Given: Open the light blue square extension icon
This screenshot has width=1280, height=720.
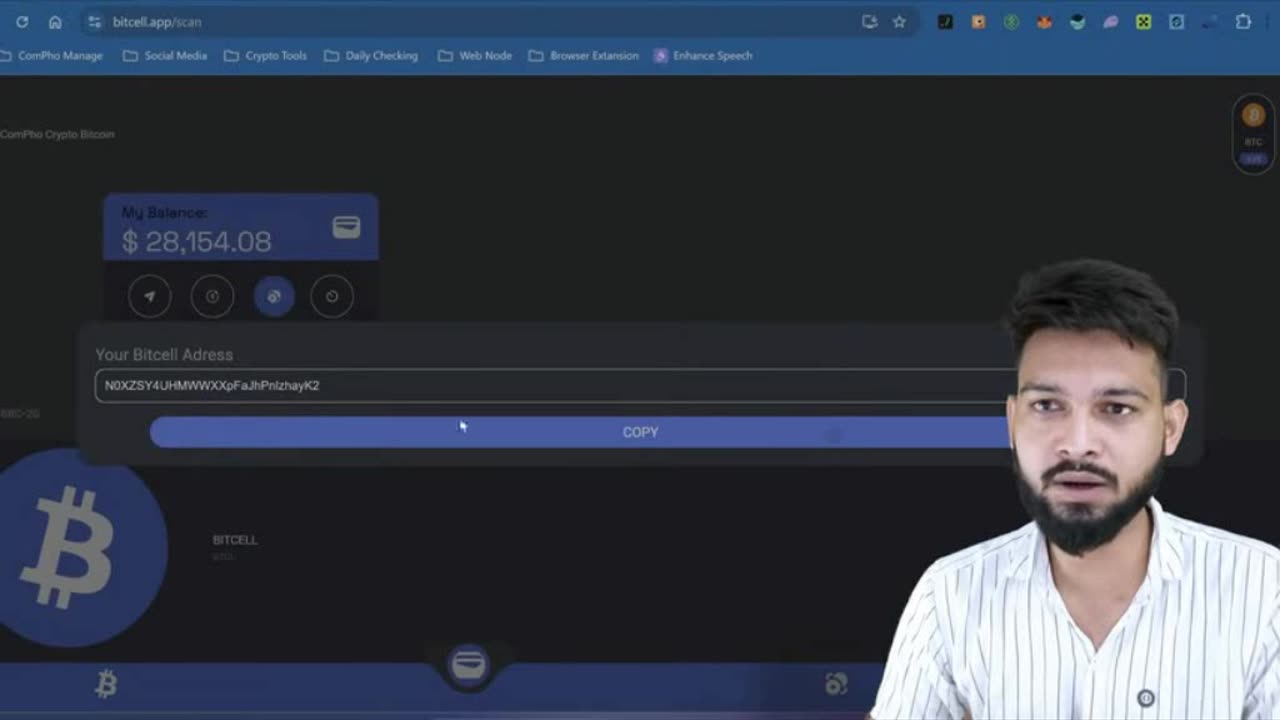Looking at the screenshot, I should 1177,22.
